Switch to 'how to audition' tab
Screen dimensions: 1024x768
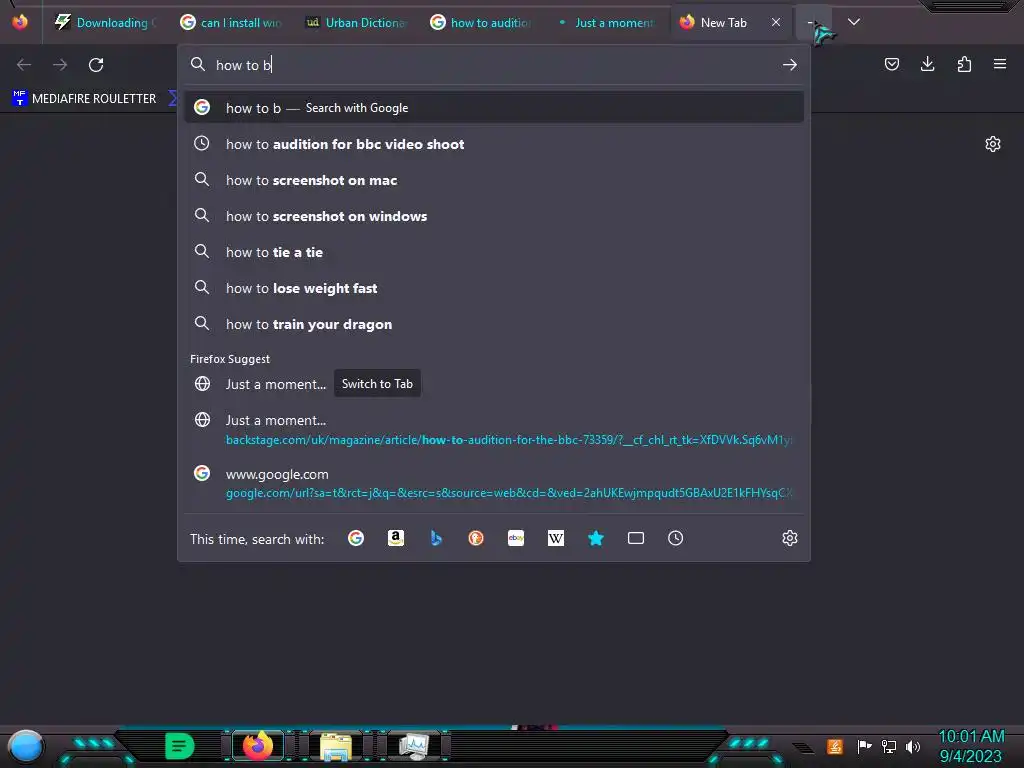[481, 22]
